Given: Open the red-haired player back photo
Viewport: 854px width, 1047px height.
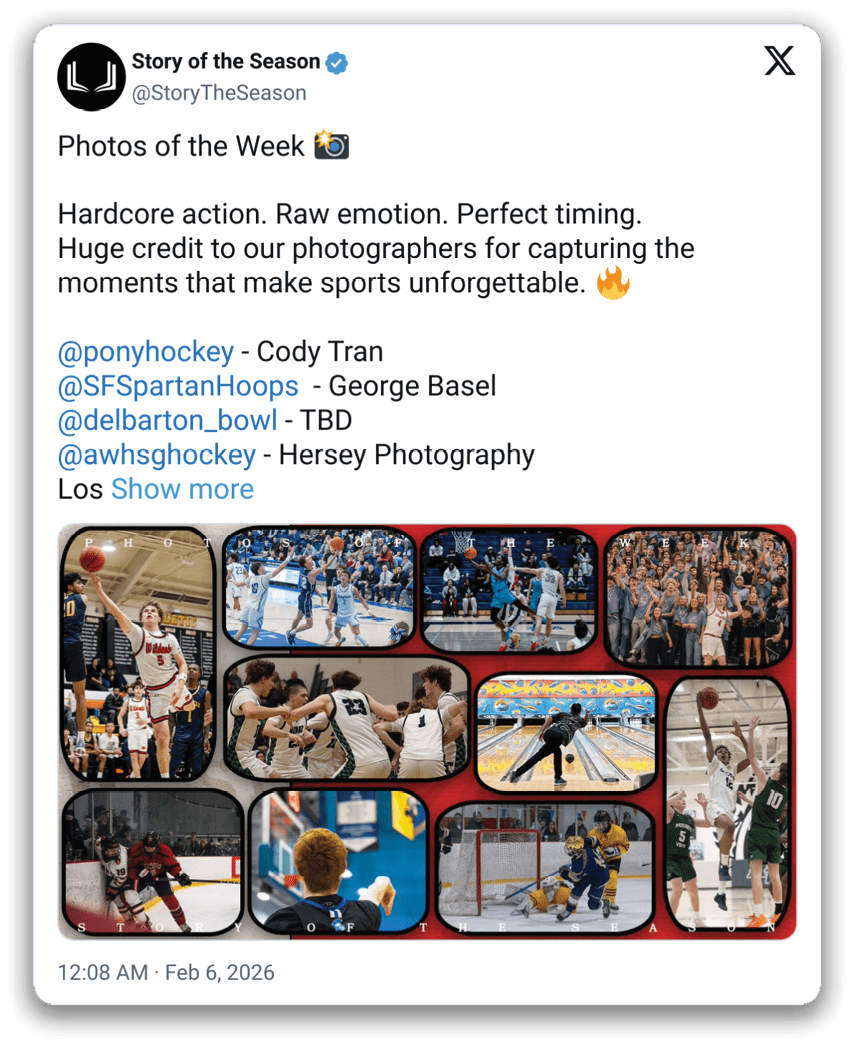Looking at the screenshot, I should pyautogui.click(x=338, y=861).
